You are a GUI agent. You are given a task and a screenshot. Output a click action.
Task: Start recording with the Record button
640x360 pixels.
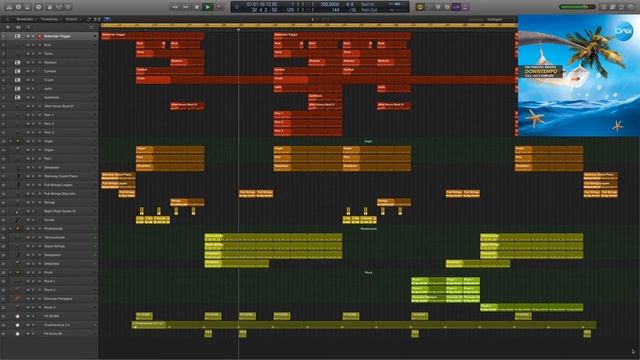coord(219,7)
